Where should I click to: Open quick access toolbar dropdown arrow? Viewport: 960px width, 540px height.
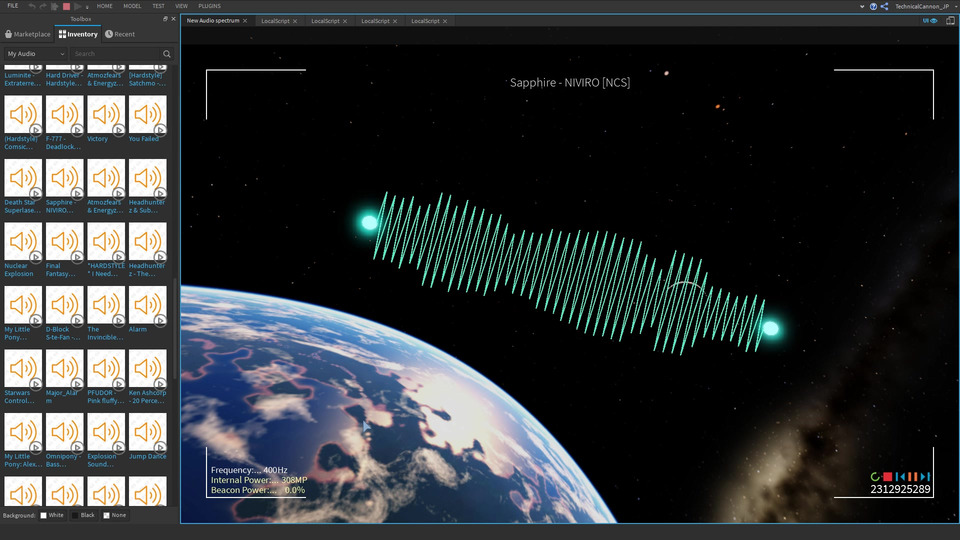(x=87, y=7)
